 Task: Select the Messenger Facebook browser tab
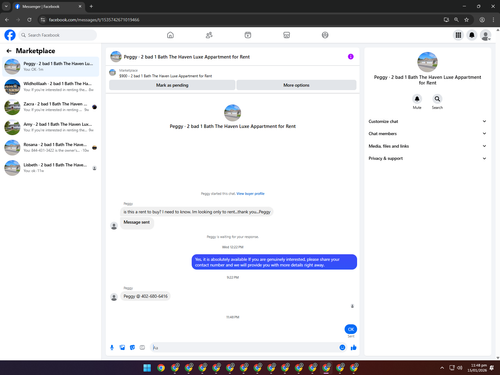coord(48,6)
